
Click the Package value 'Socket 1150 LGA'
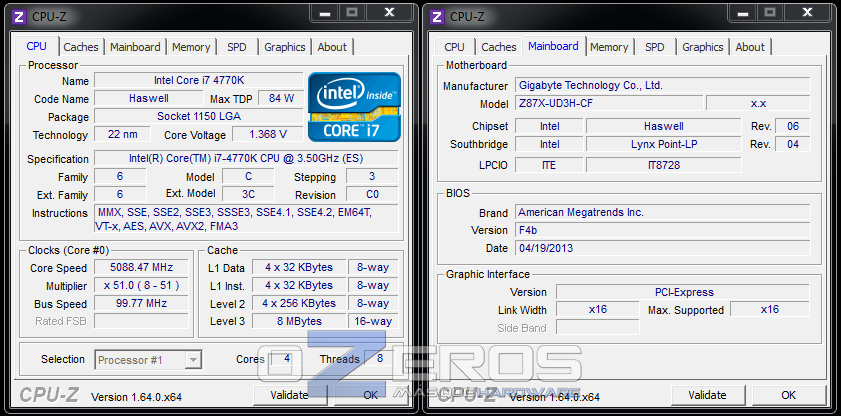pos(198,116)
